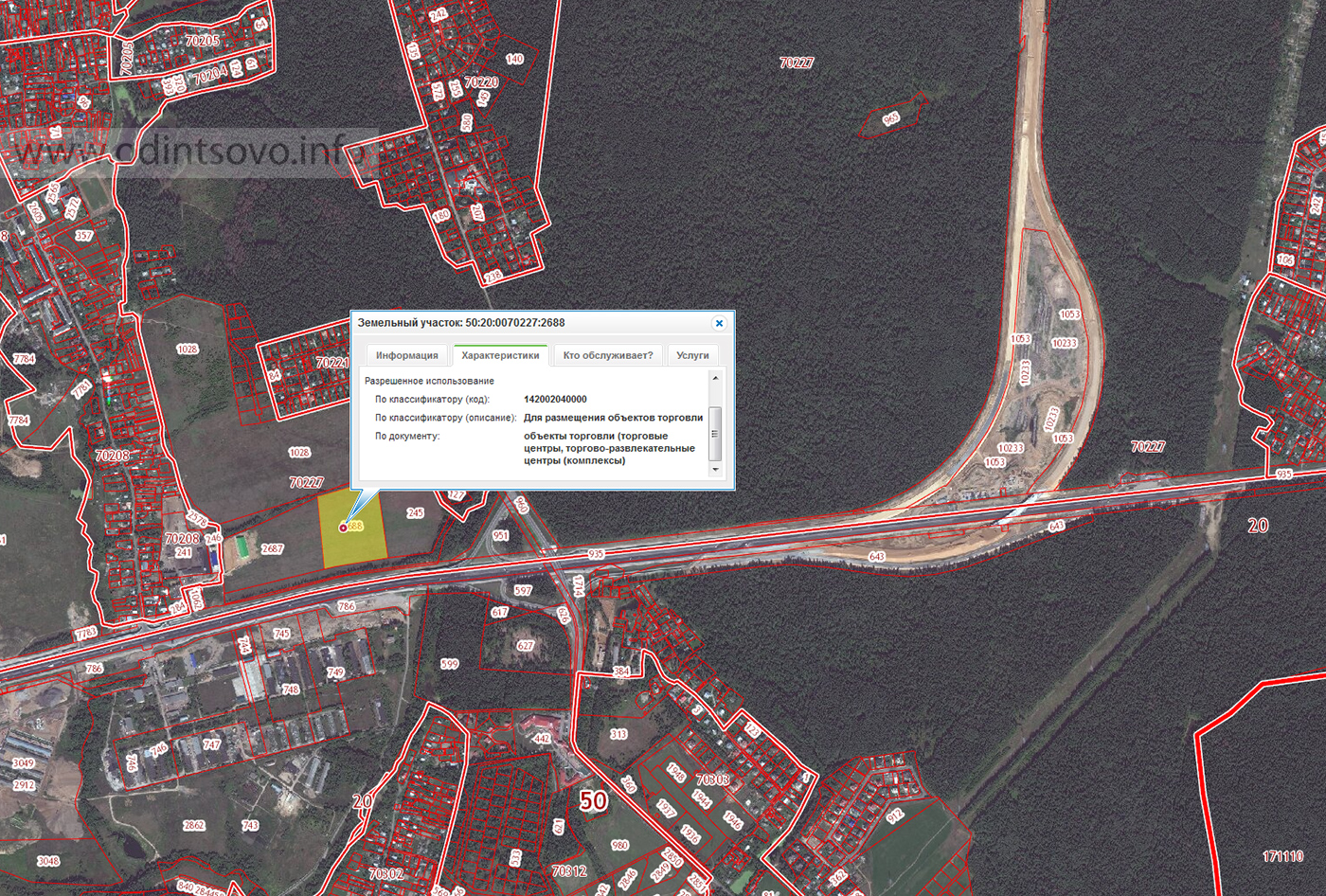The width and height of the screenshot is (1326, 896).
Task: Click parcel label 951 at interchange
Action: click(x=500, y=536)
